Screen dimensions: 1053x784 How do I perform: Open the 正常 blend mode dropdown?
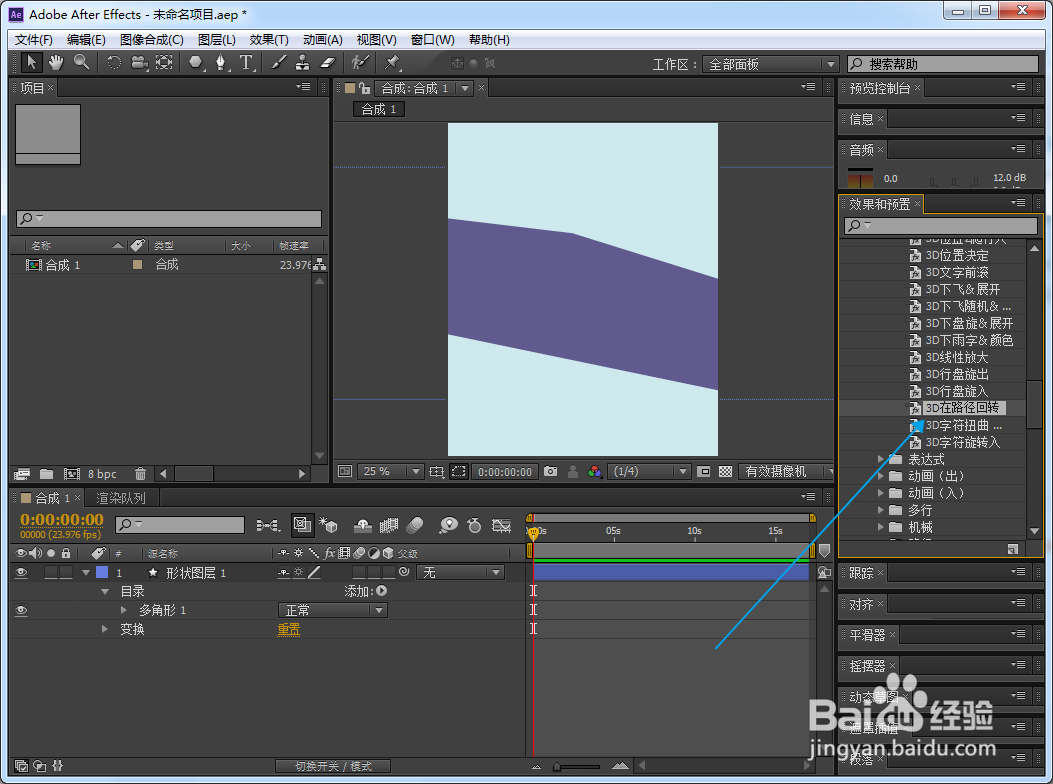point(333,610)
